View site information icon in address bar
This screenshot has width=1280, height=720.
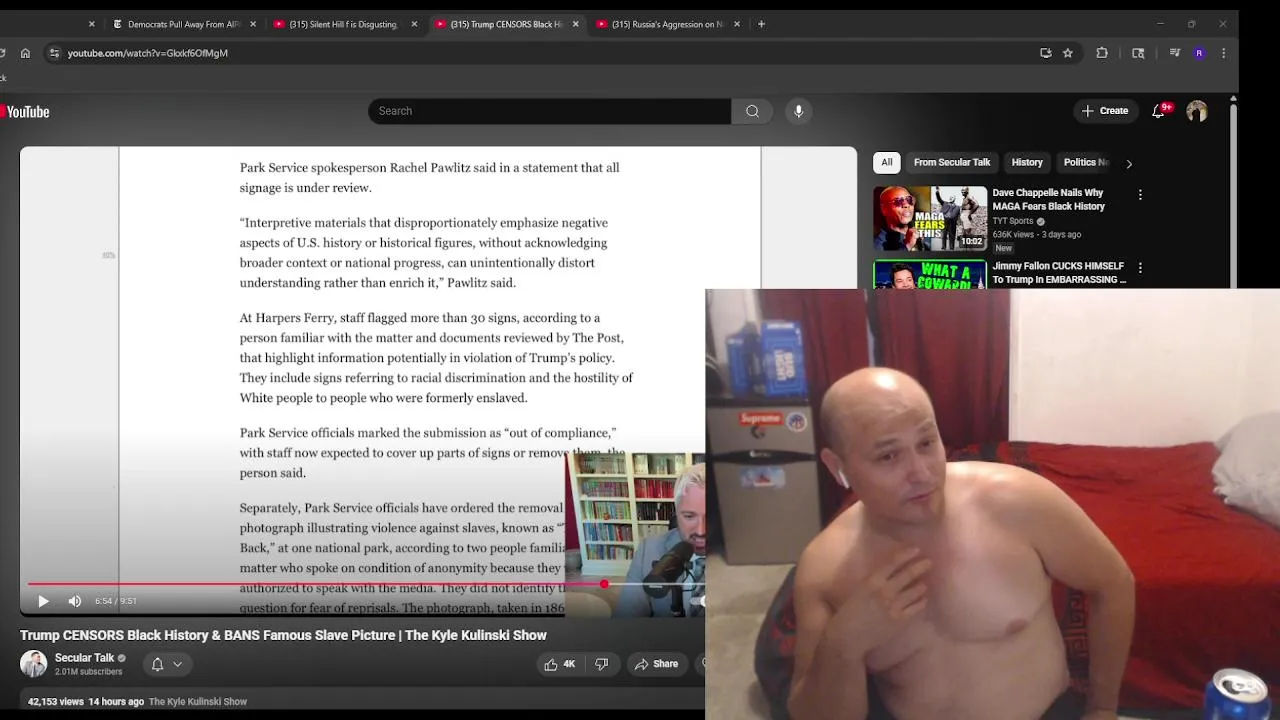54,53
